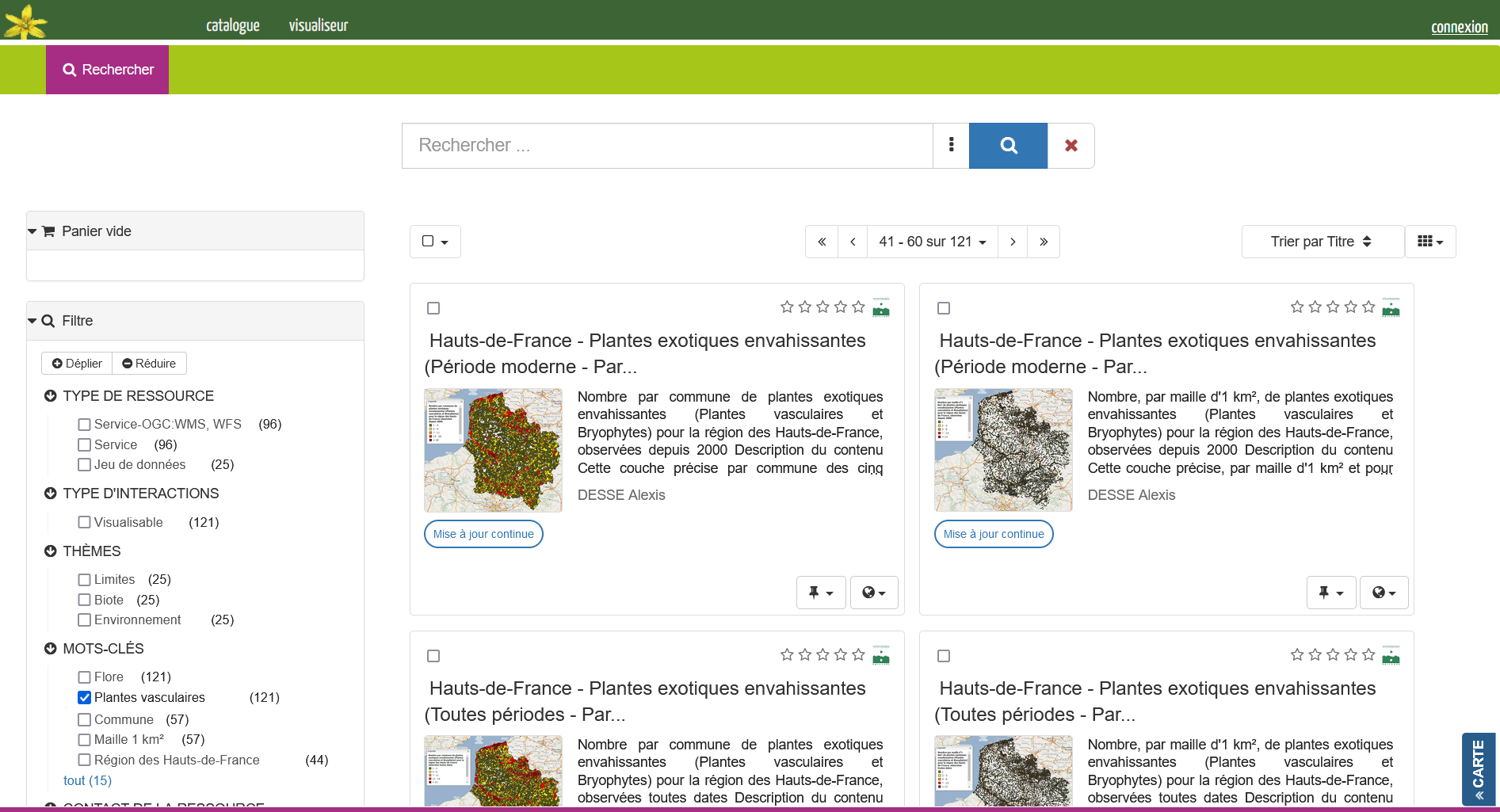The image size is (1500, 812).
Task: Open the select-all dropdown above results
Action: (x=434, y=241)
